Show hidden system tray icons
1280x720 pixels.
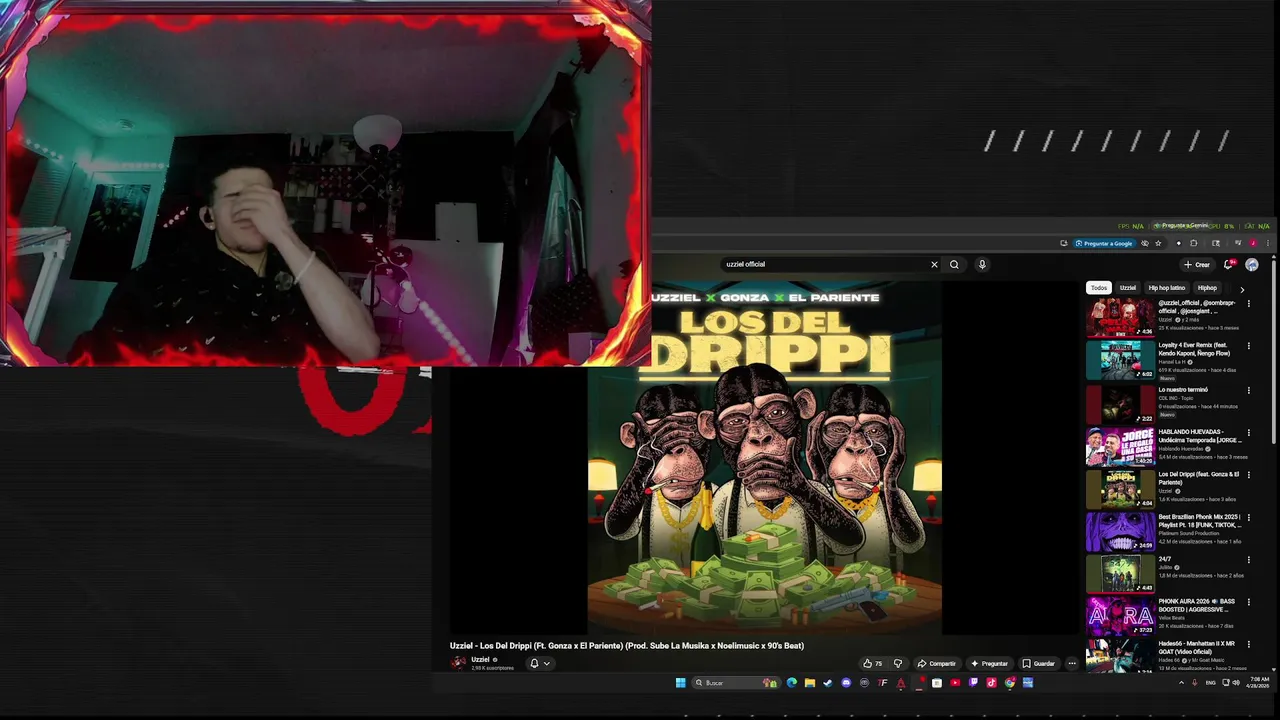pyautogui.click(x=1181, y=683)
